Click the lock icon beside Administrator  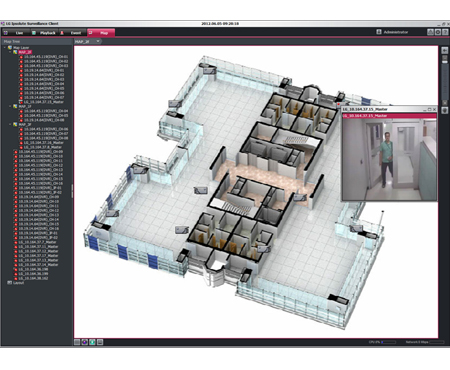pos(379,32)
